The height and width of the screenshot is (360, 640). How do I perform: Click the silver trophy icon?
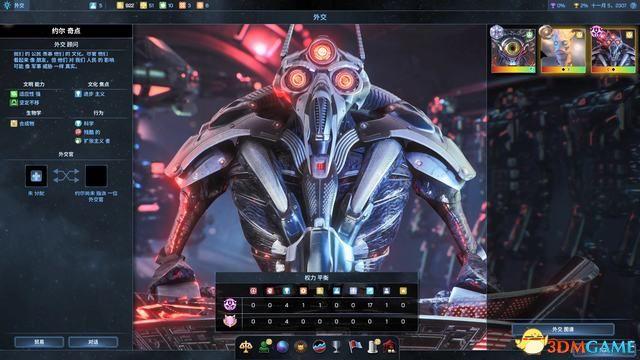(x=336, y=347)
